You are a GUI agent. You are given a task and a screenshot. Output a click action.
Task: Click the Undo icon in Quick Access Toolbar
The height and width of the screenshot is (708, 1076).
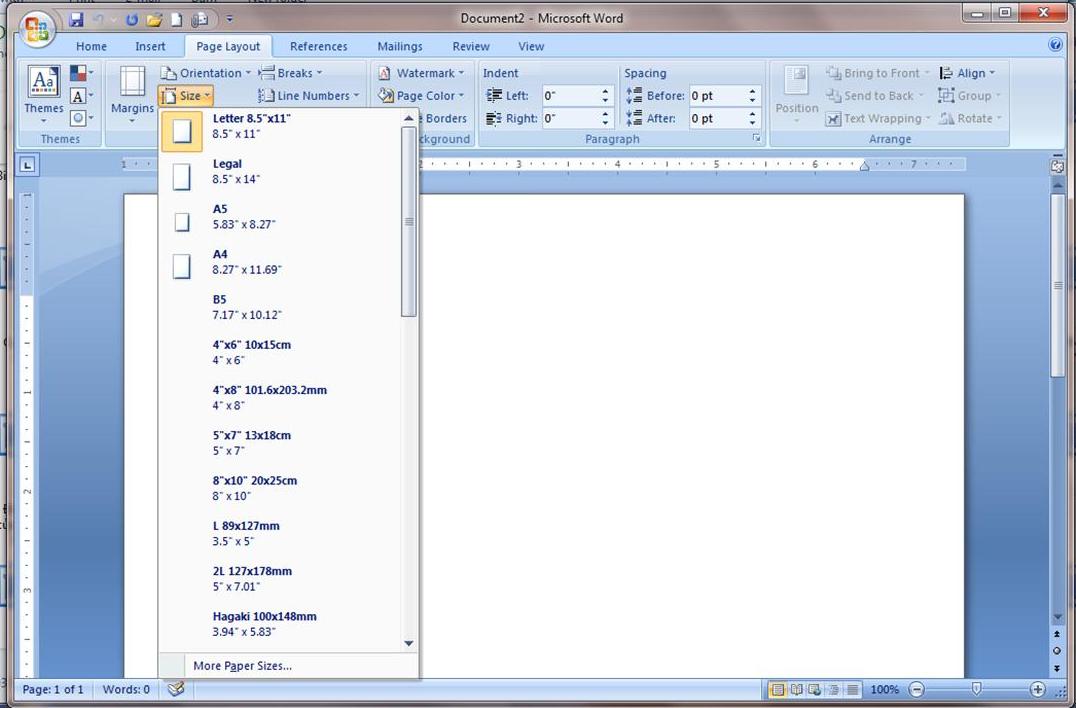[x=98, y=19]
